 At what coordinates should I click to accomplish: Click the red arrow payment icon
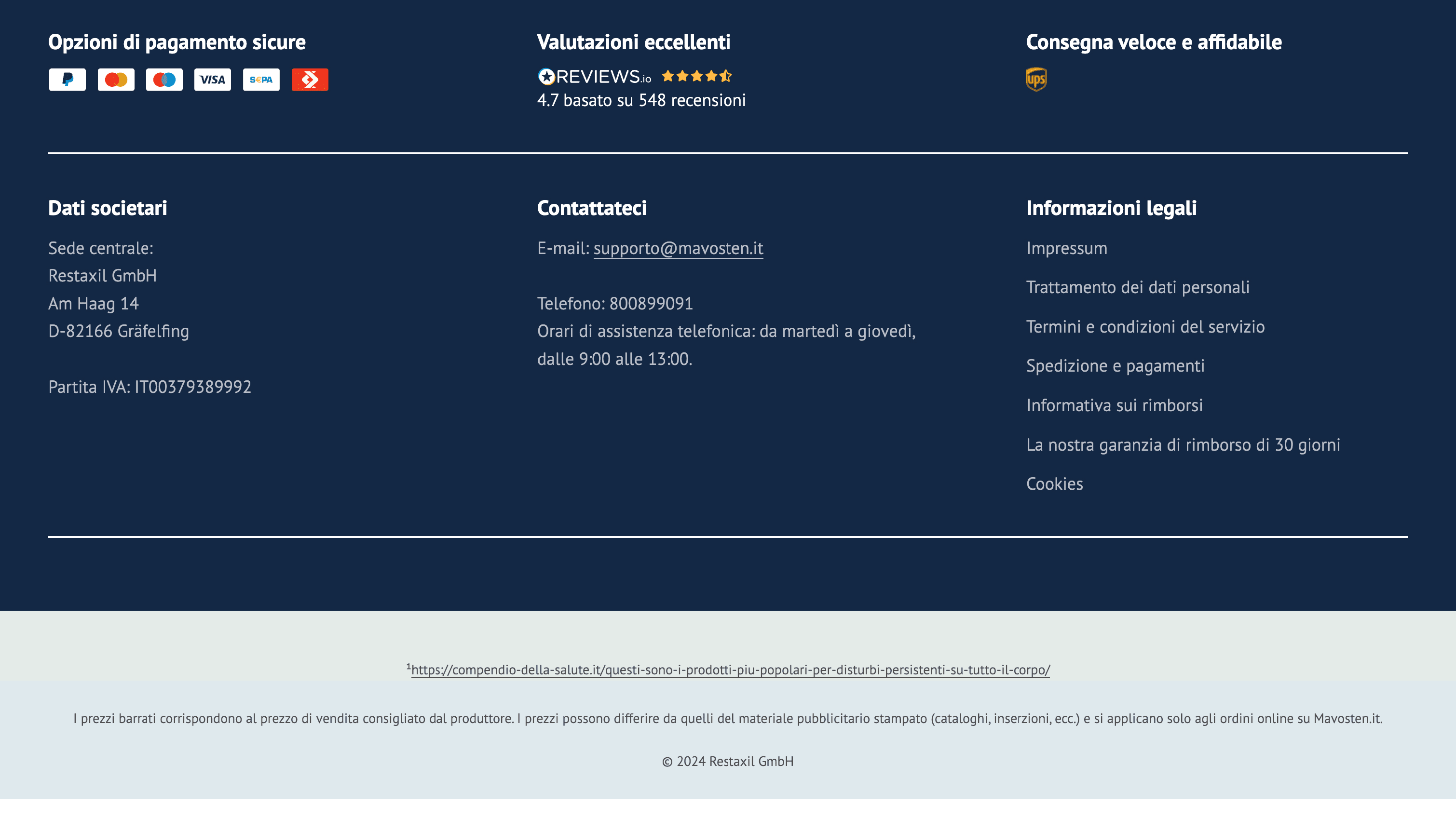coord(310,80)
